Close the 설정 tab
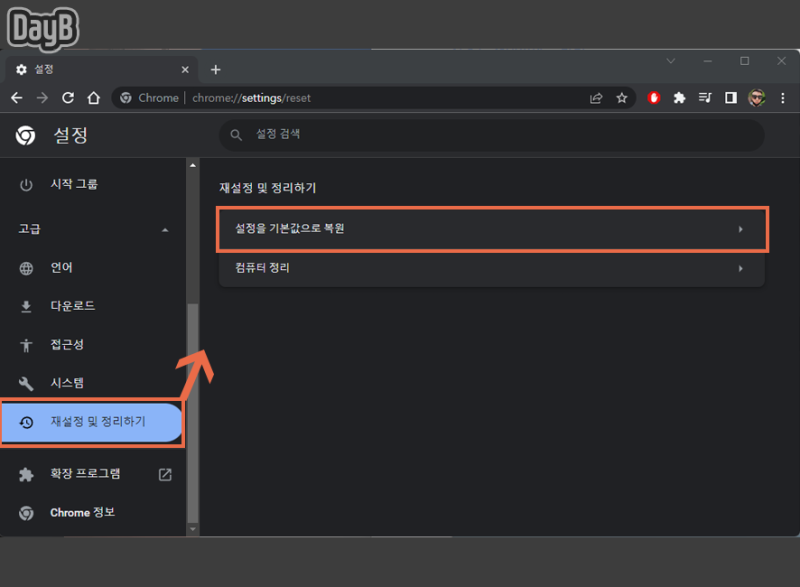This screenshot has width=800, height=587. [185, 69]
